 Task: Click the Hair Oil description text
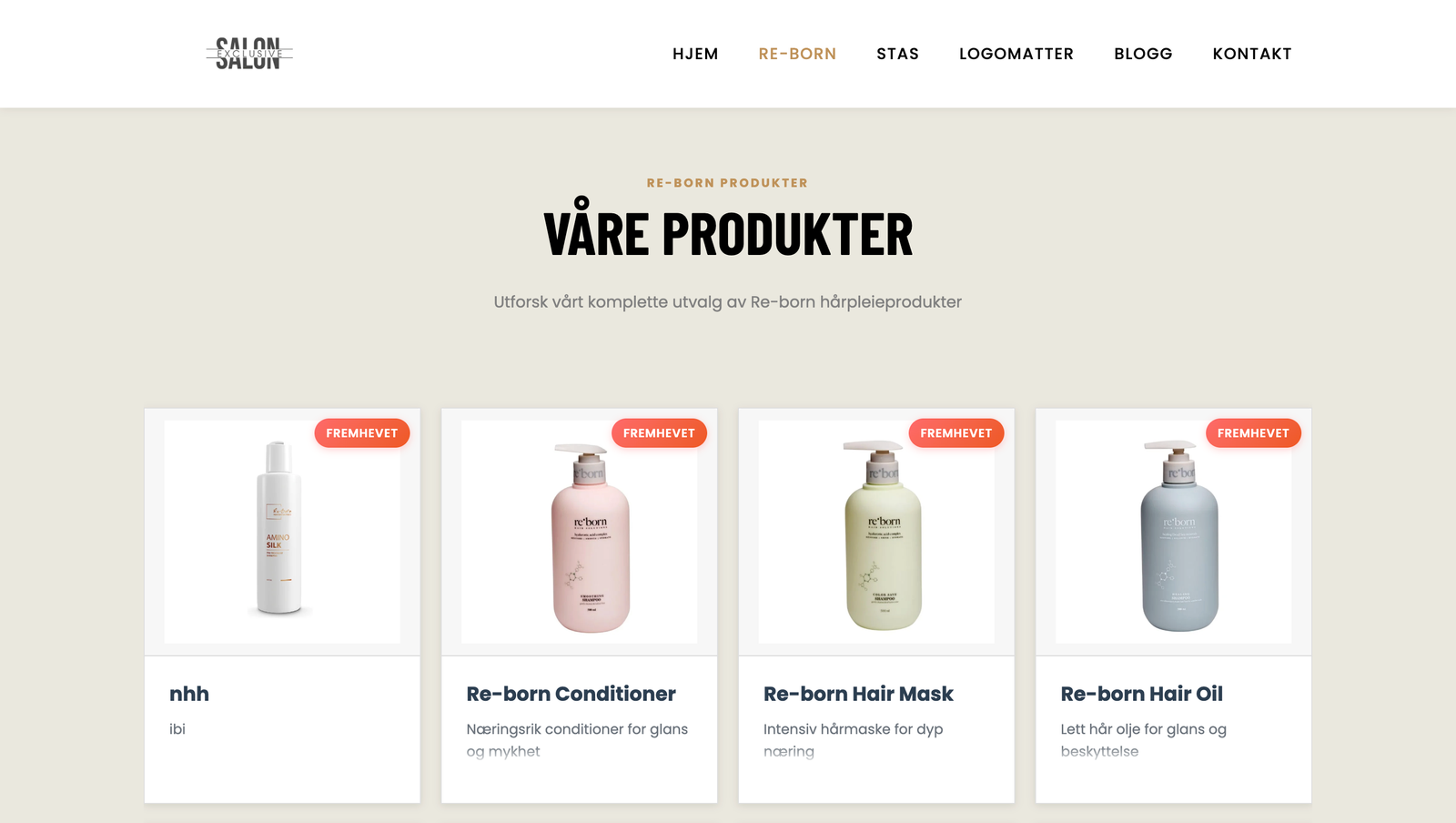pyautogui.click(x=1143, y=740)
